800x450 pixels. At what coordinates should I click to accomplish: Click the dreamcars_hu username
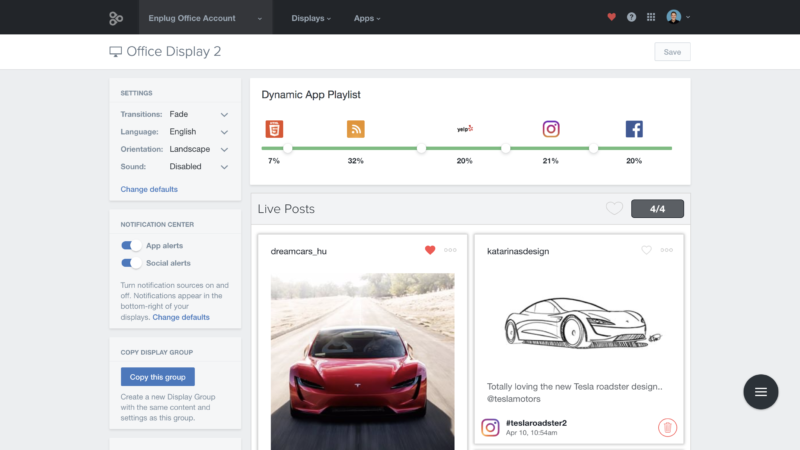click(x=298, y=251)
